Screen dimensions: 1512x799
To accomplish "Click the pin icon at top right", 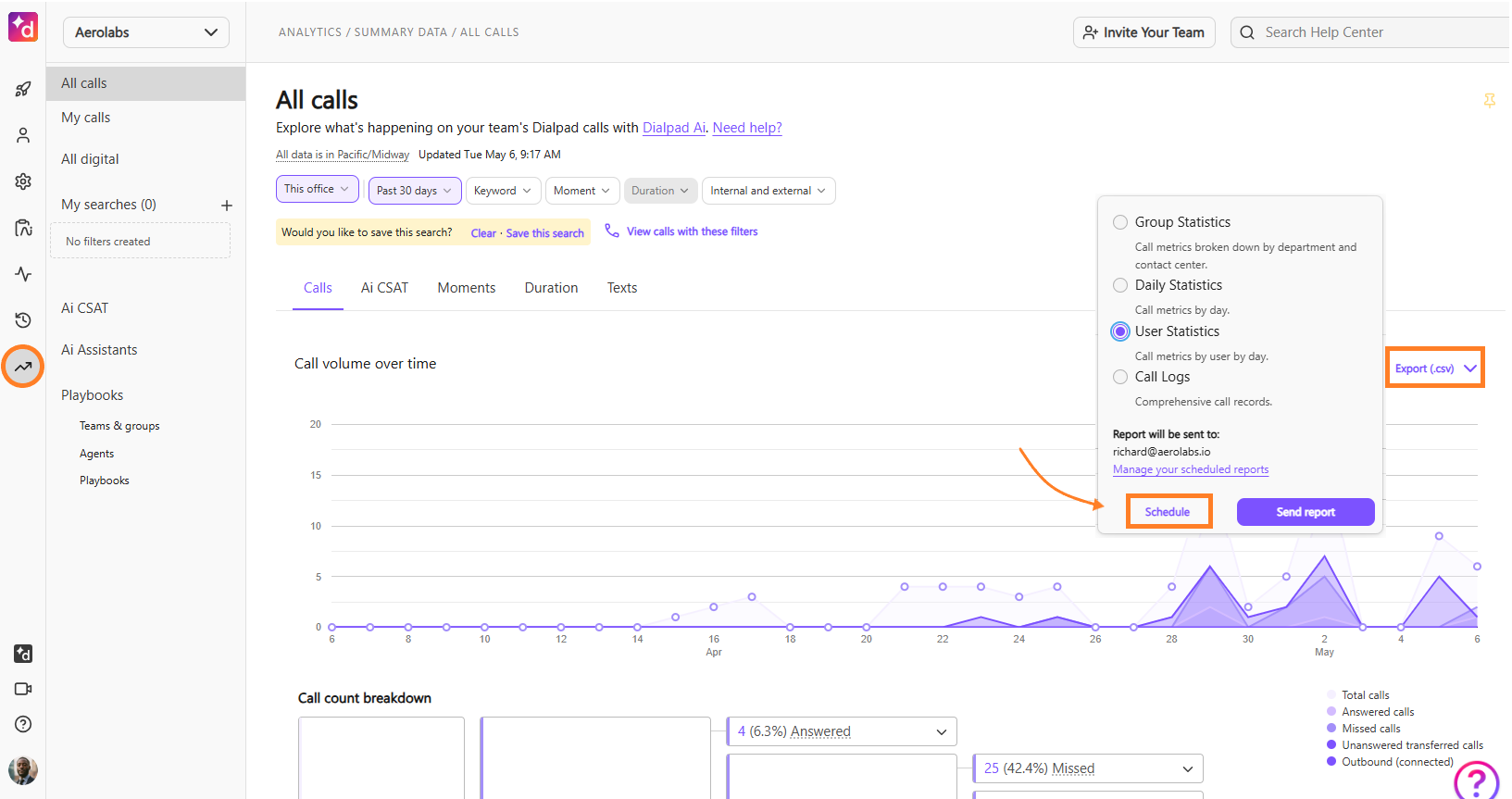I will (x=1490, y=100).
